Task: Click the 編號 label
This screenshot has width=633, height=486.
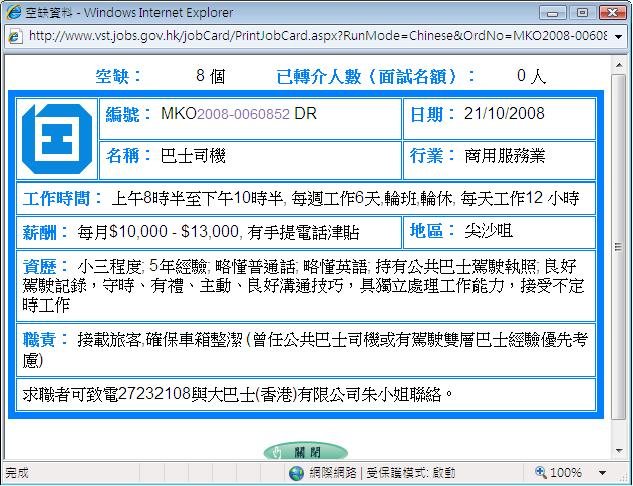Action: pyautogui.click(x=128, y=114)
